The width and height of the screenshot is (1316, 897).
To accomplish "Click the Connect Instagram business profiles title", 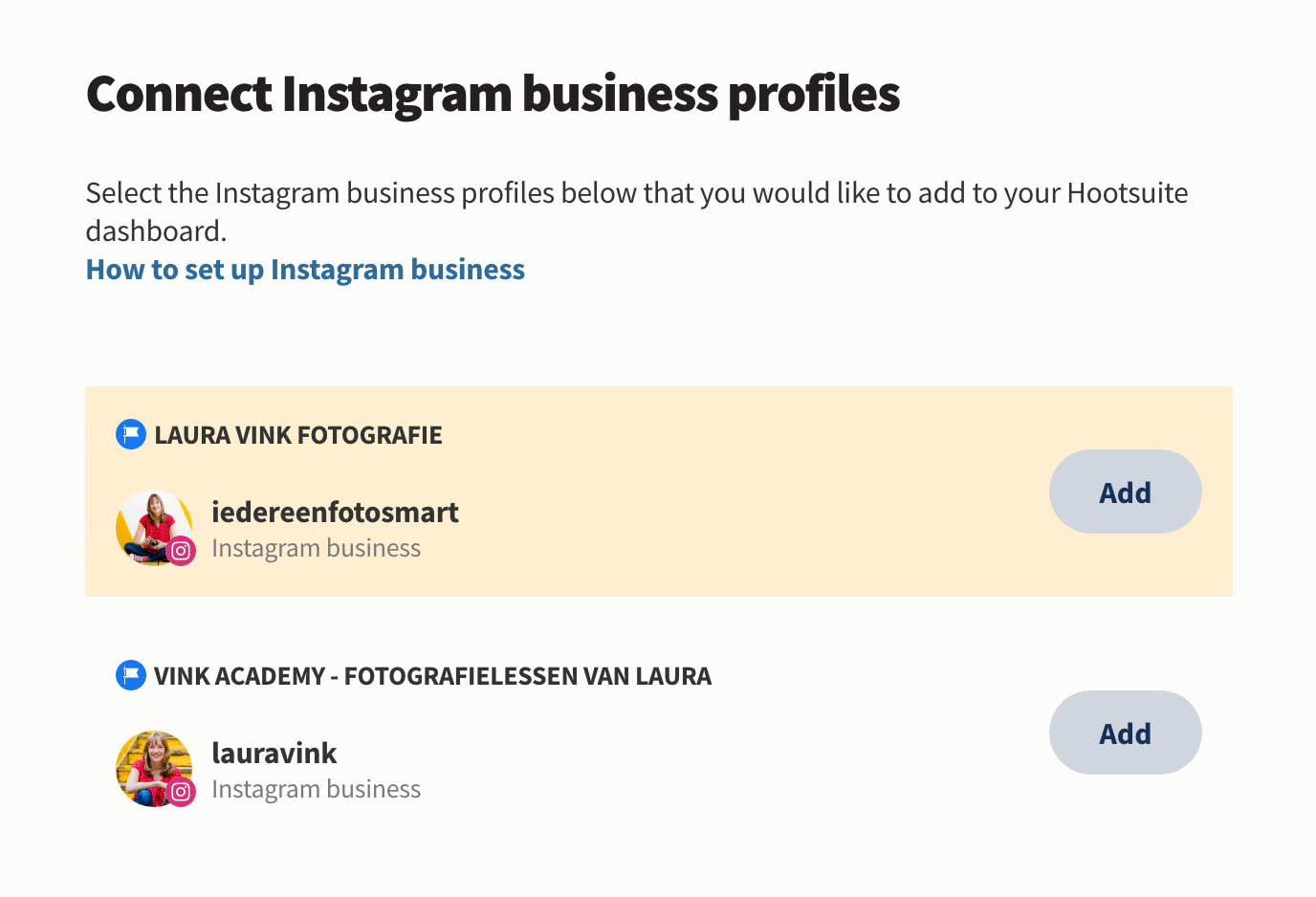I will (493, 93).
